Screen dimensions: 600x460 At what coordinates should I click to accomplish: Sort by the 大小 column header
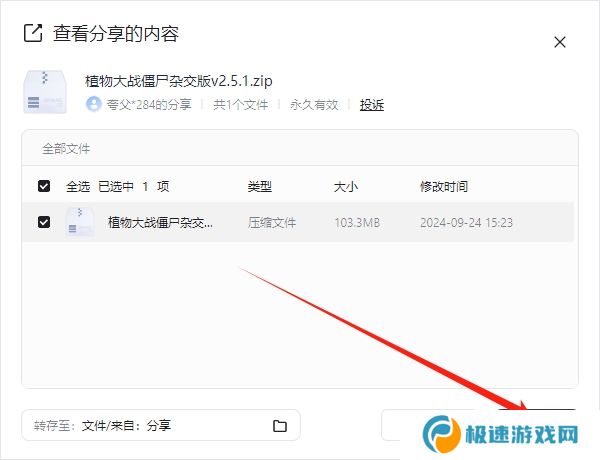[x=346, y=187]
